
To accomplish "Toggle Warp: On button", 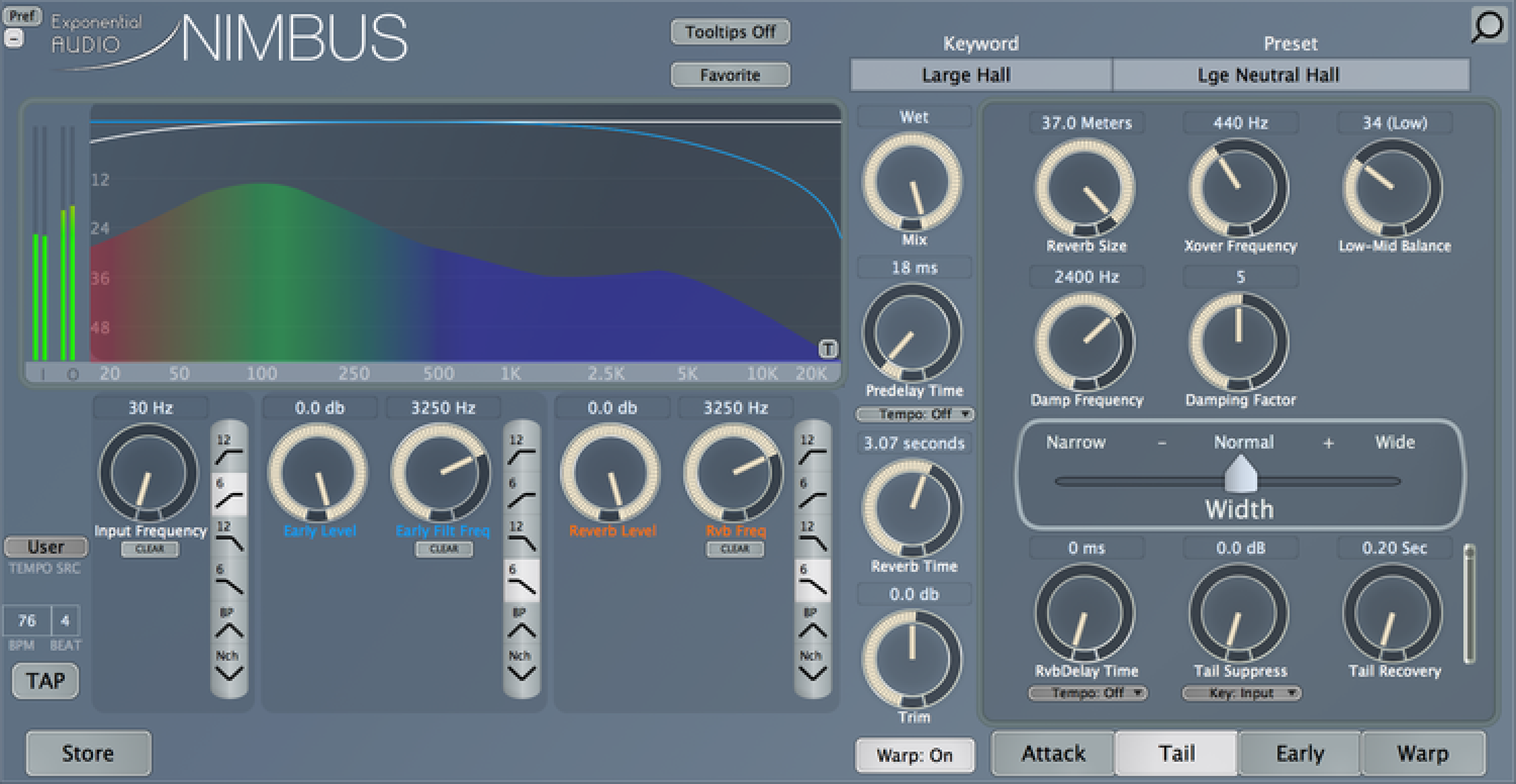I will click(914, 755).
